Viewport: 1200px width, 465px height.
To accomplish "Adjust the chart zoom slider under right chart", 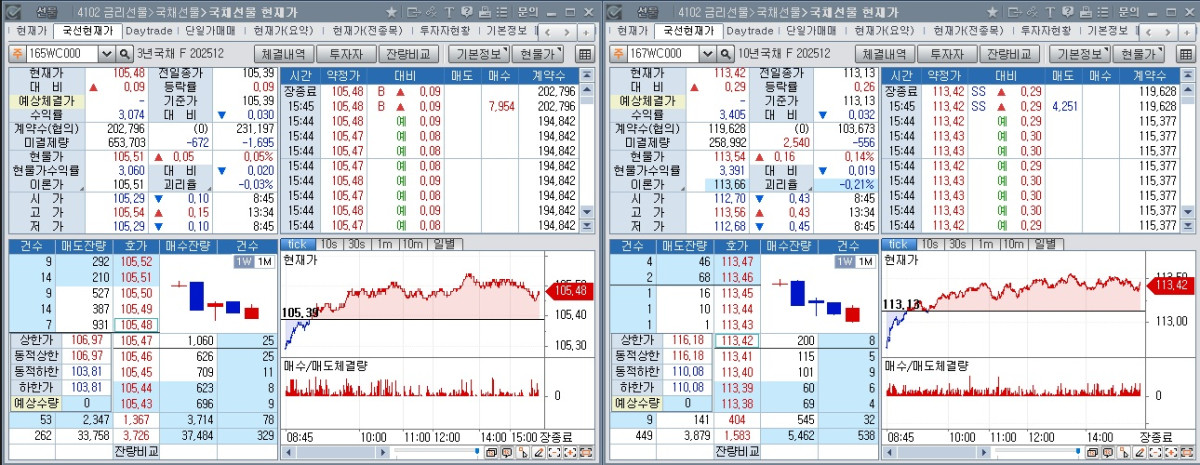I will tap(1077, 452).
